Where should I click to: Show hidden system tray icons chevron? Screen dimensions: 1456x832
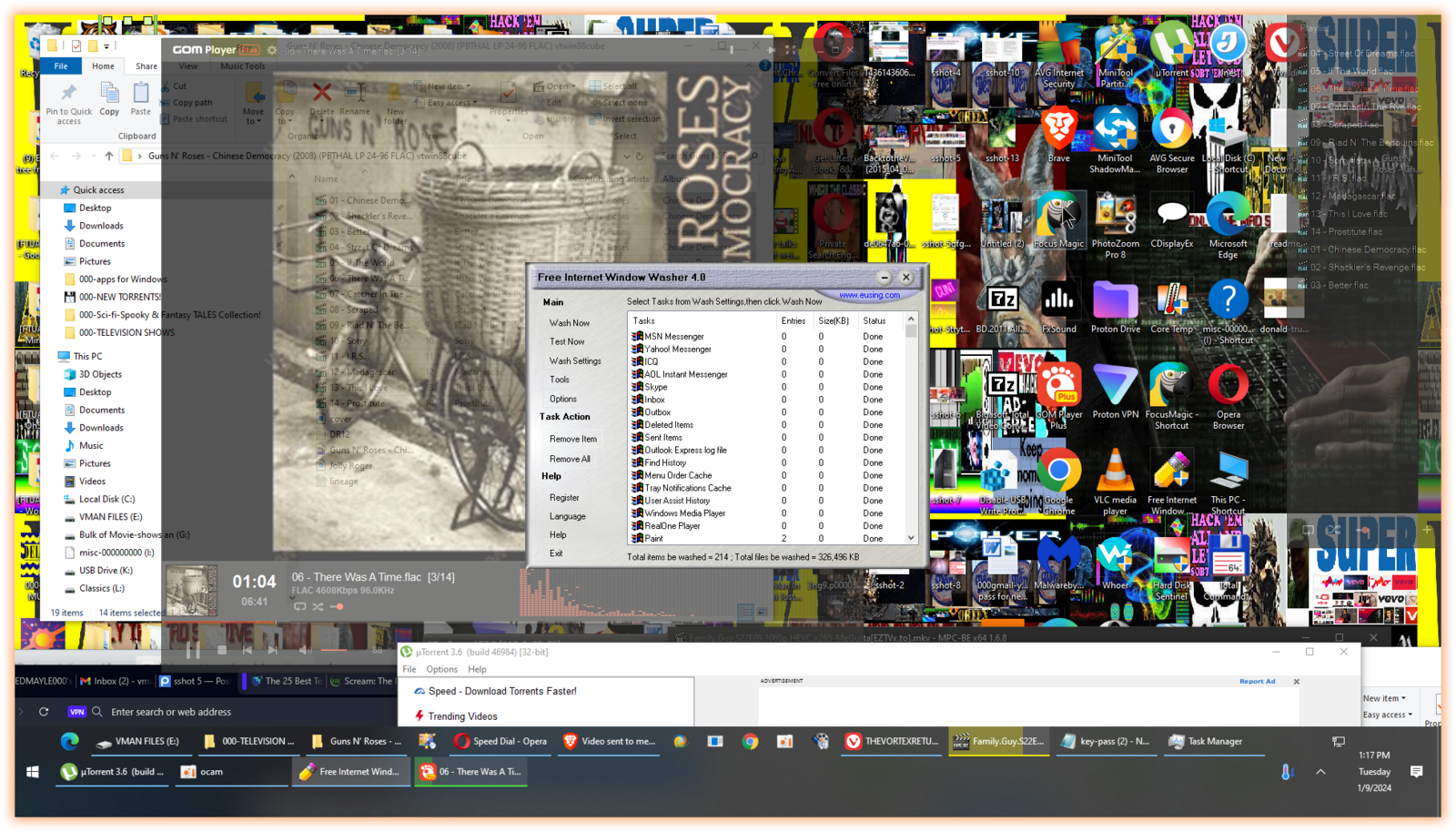coord(1320,772)
